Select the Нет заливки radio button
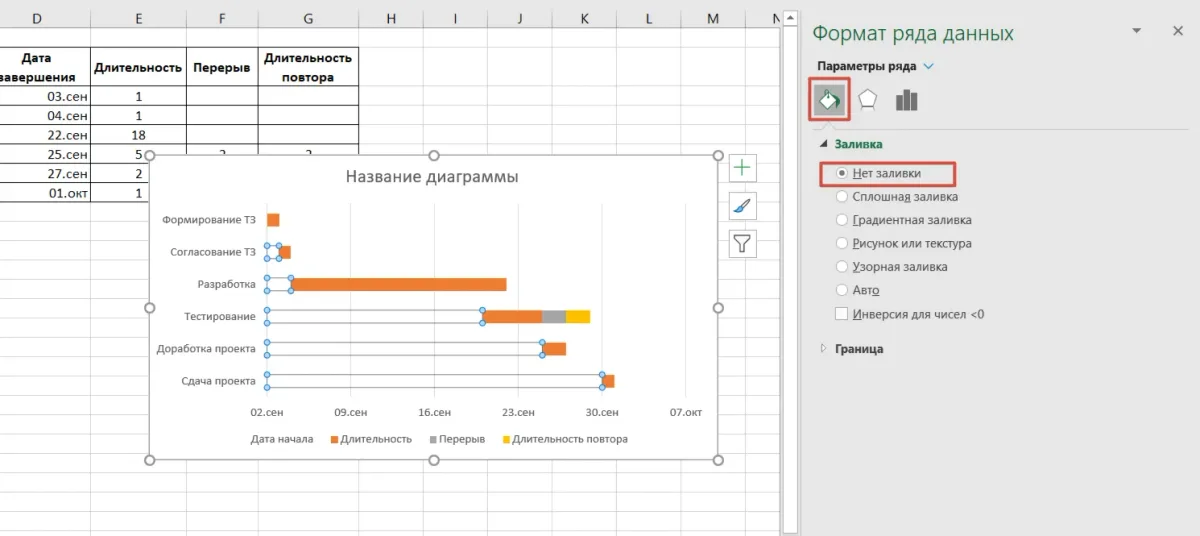Viewport: 1200px width, 536px height. click(842, 174)
